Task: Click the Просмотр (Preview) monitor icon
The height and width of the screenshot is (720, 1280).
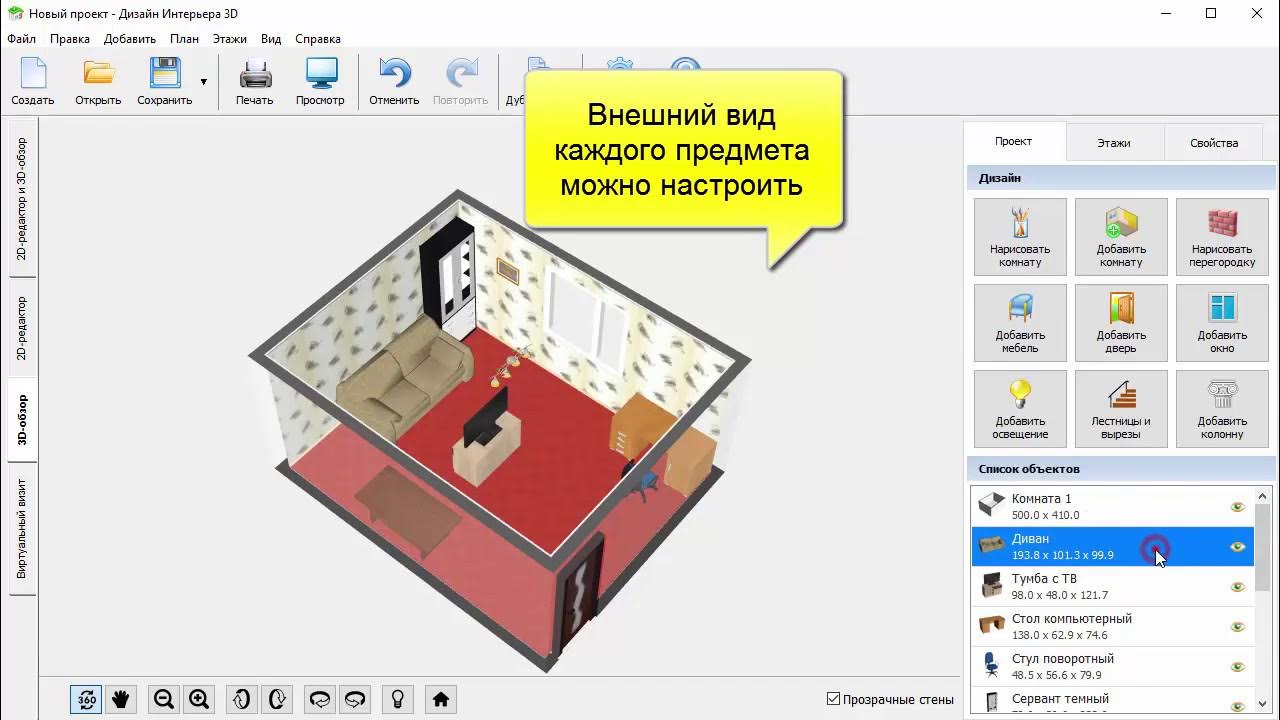Action: coord(320,82)
